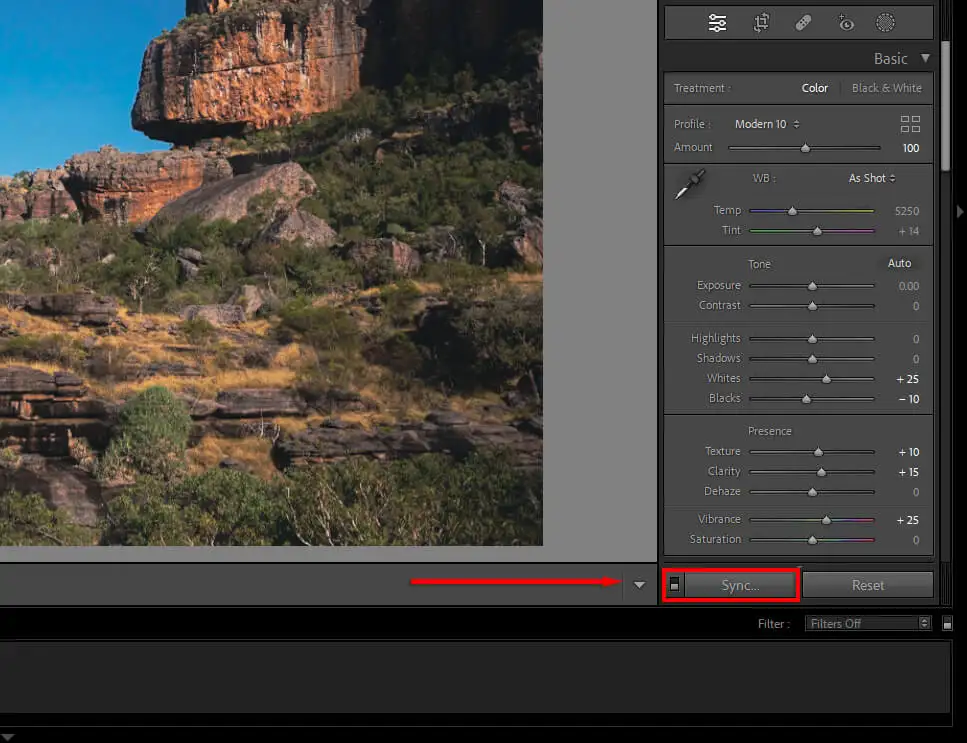967x743 pixels.
Task: Click the Whites value +25 field
Action: pos(907,379)
